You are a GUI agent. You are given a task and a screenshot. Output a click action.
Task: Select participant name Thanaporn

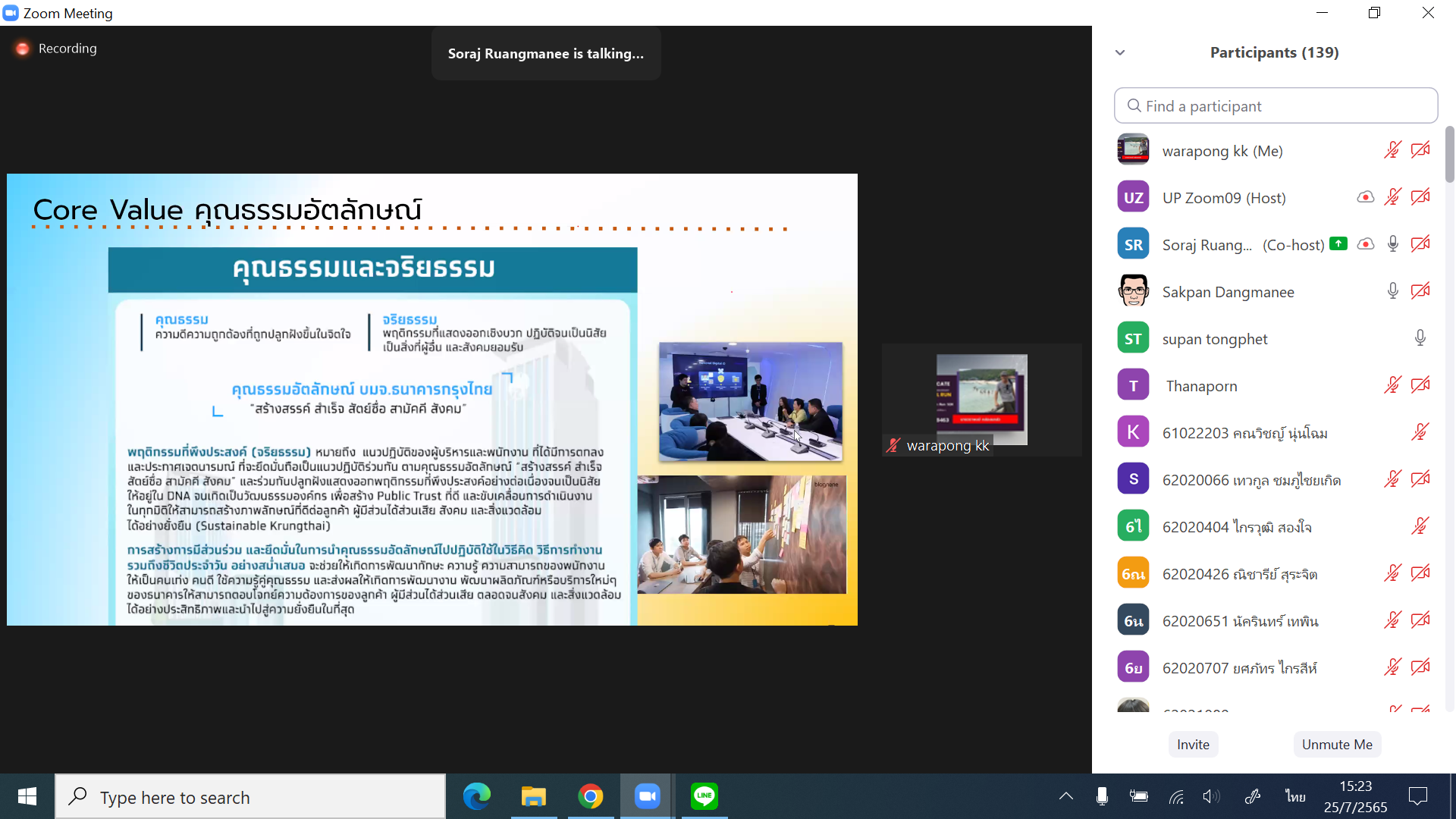click(x=1201, y=386)
